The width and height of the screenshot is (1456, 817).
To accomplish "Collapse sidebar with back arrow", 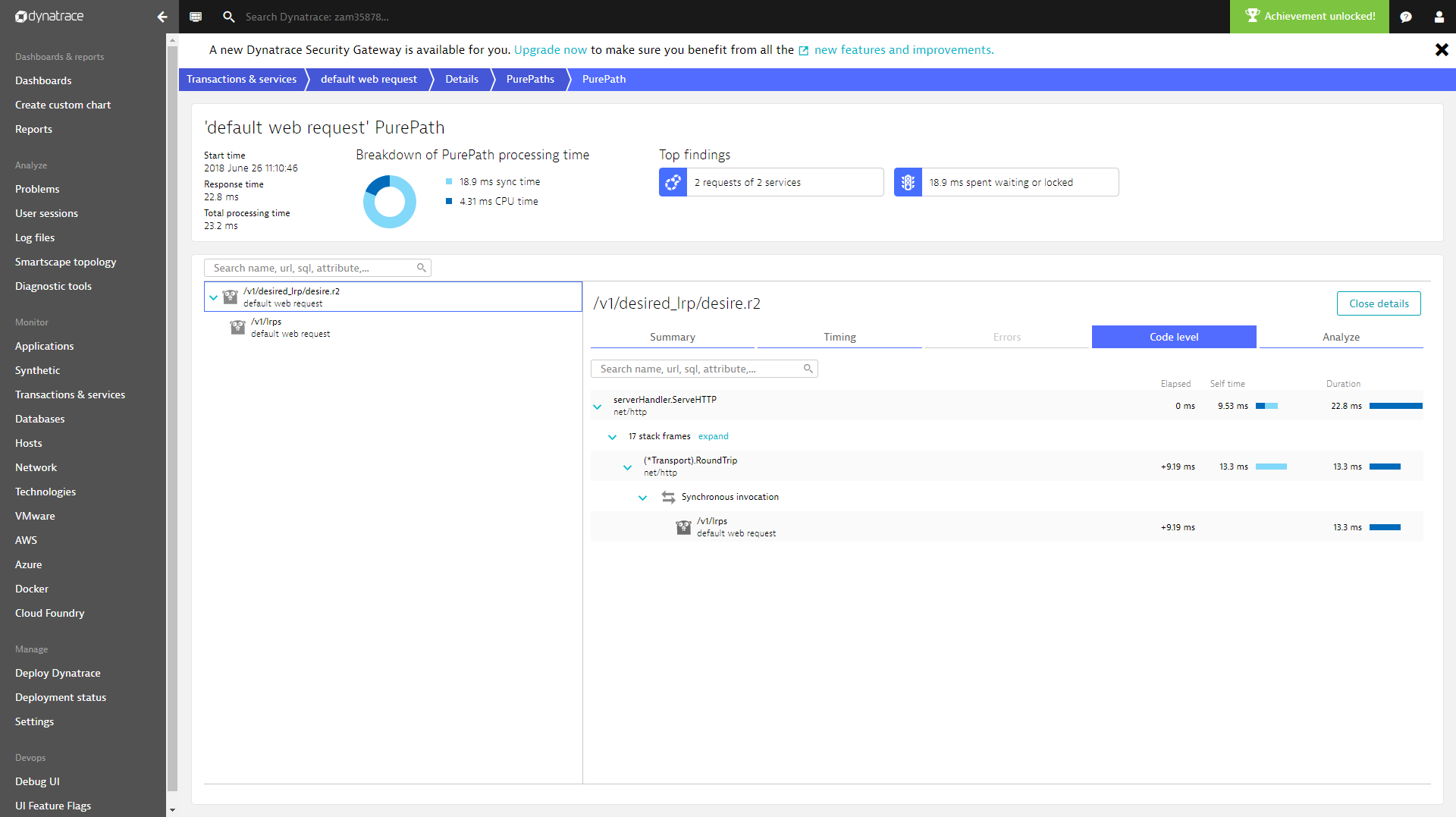I will click(162, 17).
